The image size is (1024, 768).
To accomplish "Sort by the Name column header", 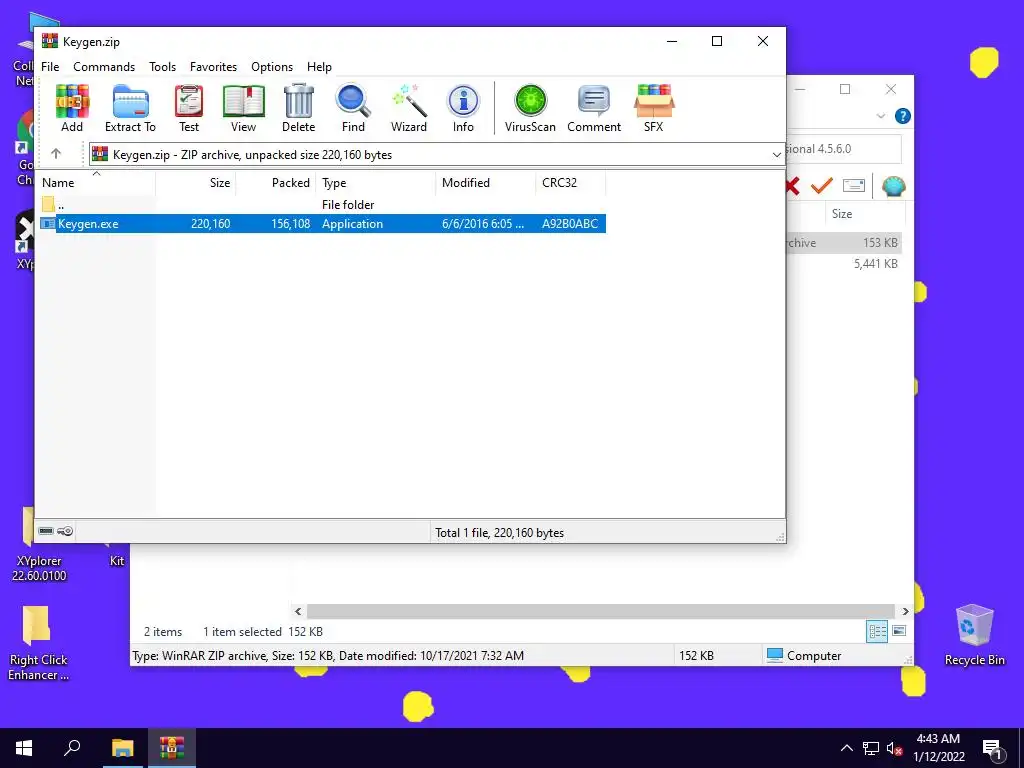I will pyautogui.click(x=96, y=183).
